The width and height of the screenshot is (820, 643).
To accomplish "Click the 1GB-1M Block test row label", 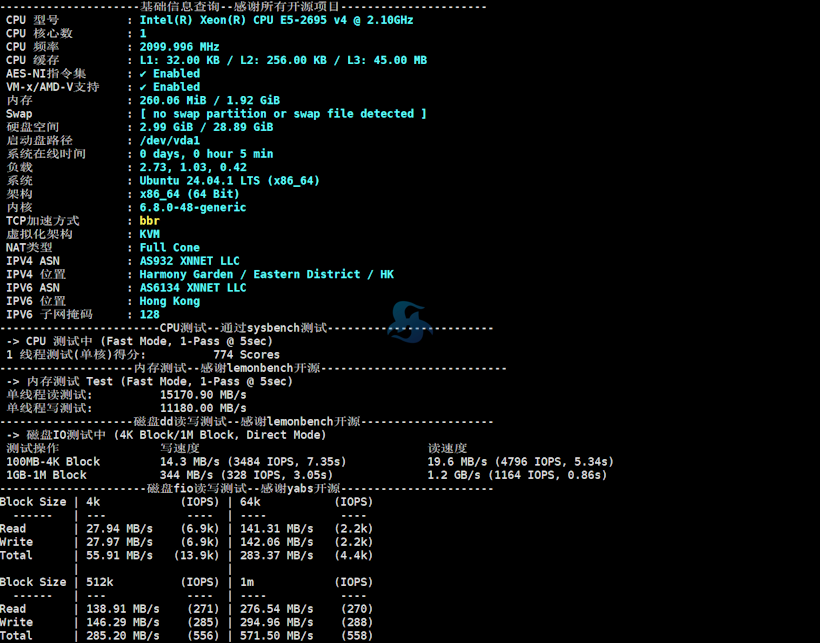I will tap(46, 475).
